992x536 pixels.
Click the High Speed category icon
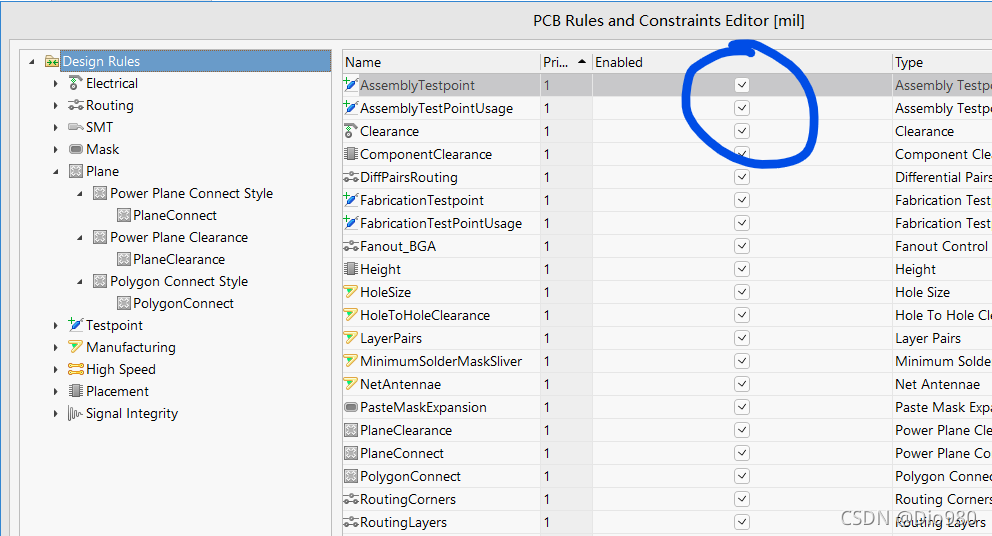(x=76, y=370)
